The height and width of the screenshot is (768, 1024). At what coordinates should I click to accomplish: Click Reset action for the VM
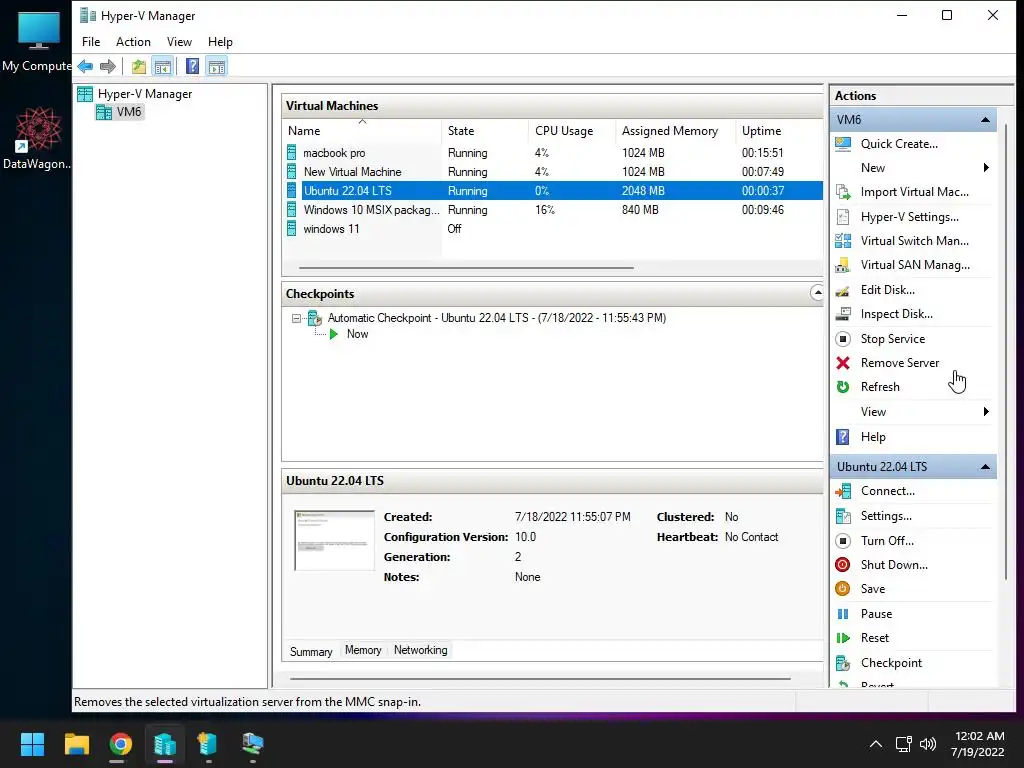(x=874, y=638)
